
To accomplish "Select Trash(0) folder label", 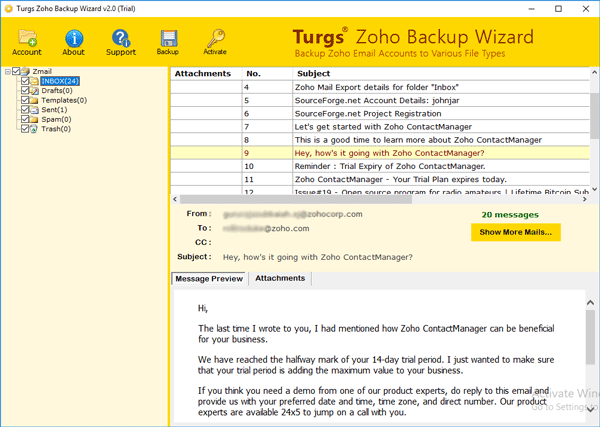I will click(x=56, y=129).
